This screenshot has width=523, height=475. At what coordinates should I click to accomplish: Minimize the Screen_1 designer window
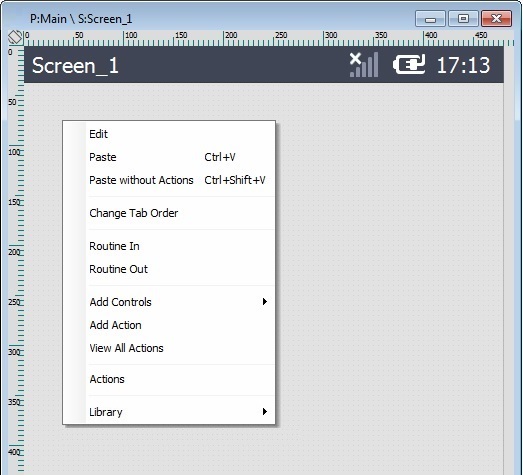tap(430, 18)
